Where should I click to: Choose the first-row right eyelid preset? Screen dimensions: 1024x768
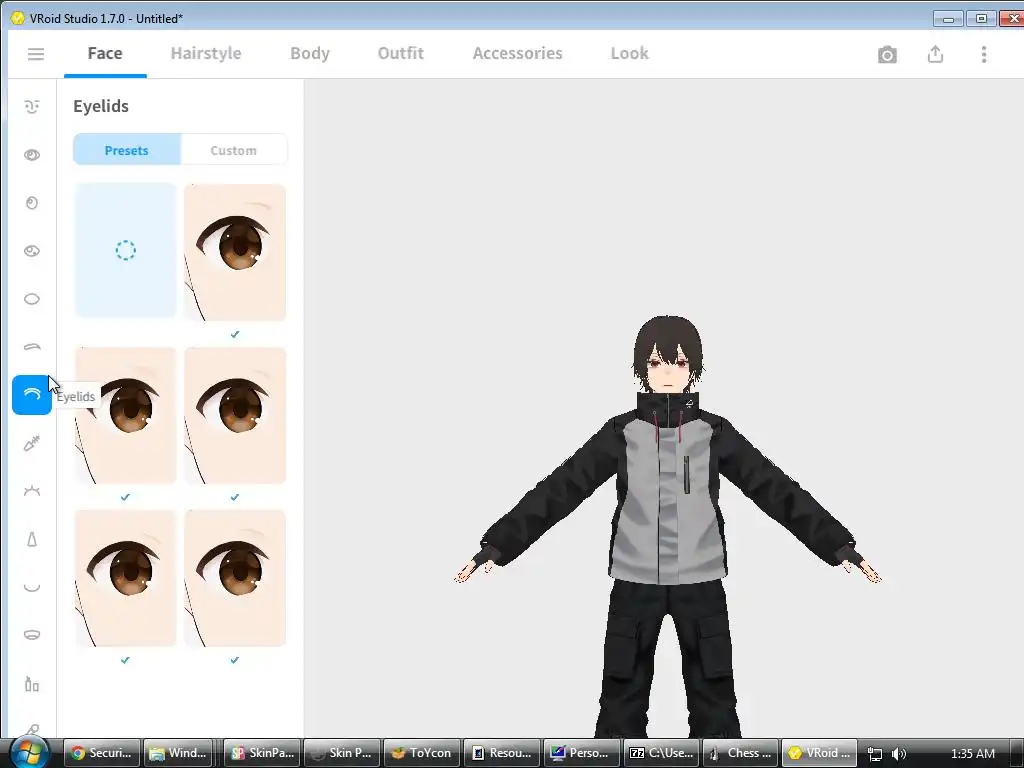pos(235,252)
